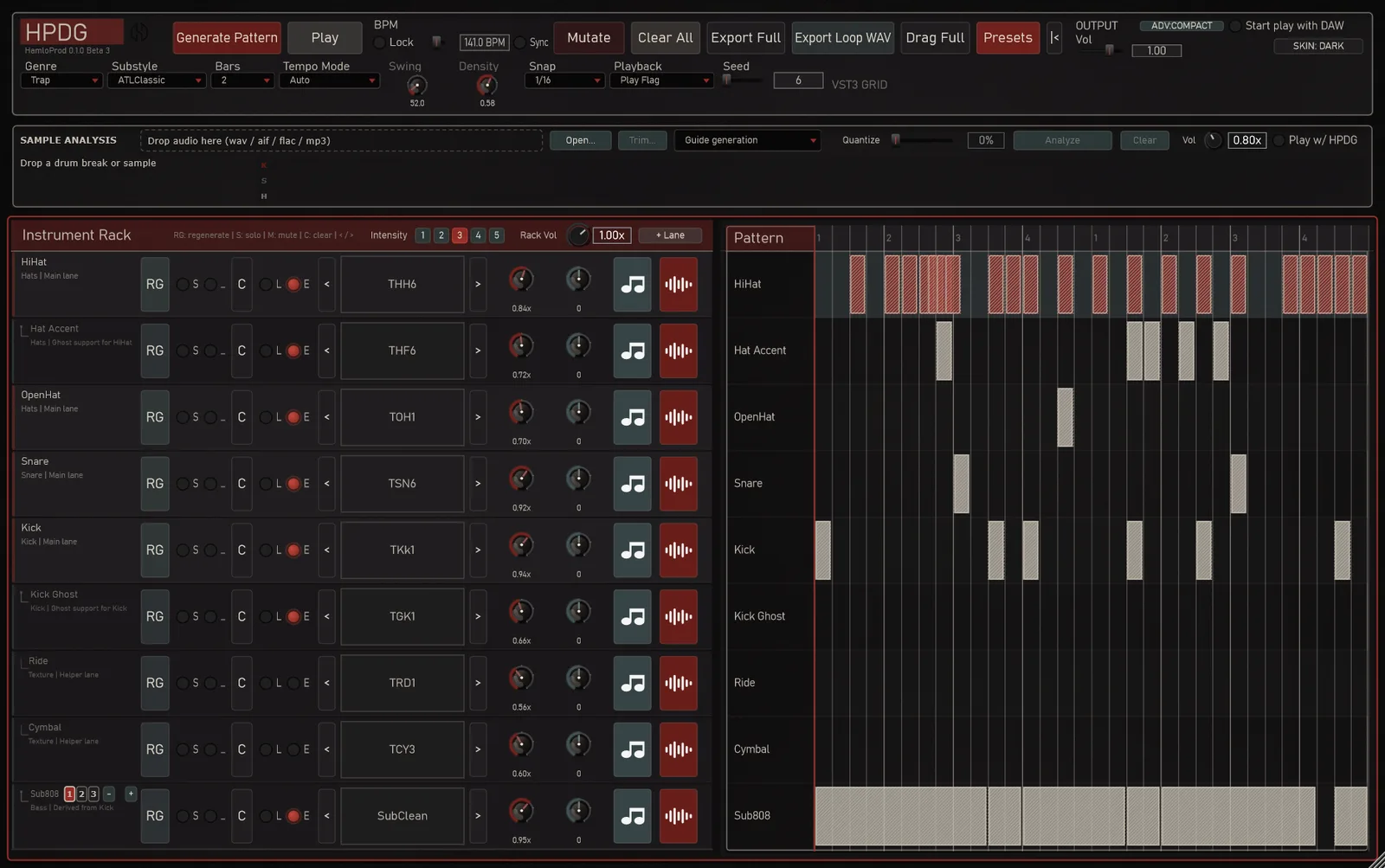
Task: Toggle E enable on Ride lane
Action: point(294,683)
